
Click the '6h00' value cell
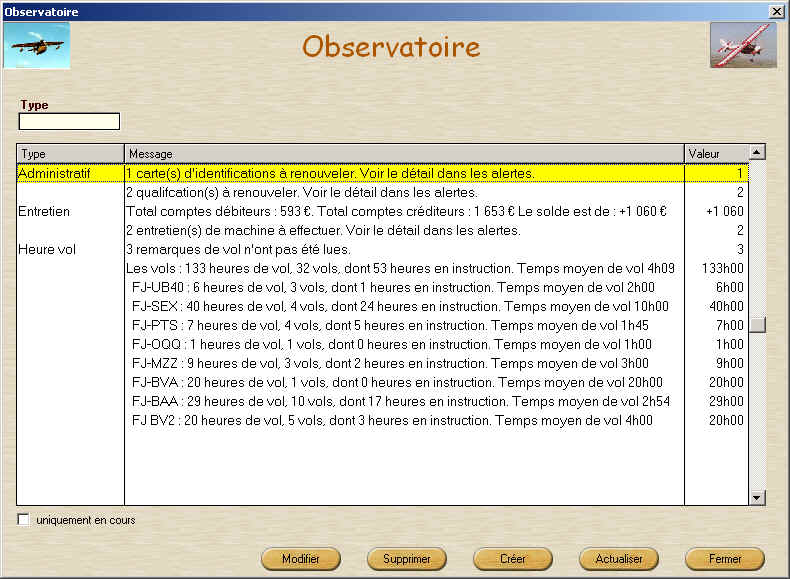coord(716,287)
